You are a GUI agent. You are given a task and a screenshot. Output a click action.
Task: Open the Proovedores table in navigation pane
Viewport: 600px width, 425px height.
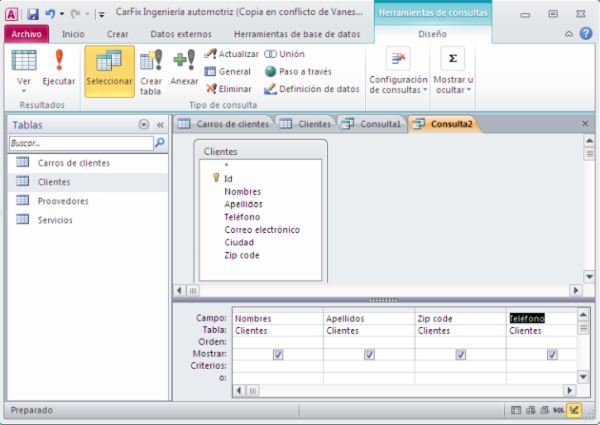tap(63, 201)
